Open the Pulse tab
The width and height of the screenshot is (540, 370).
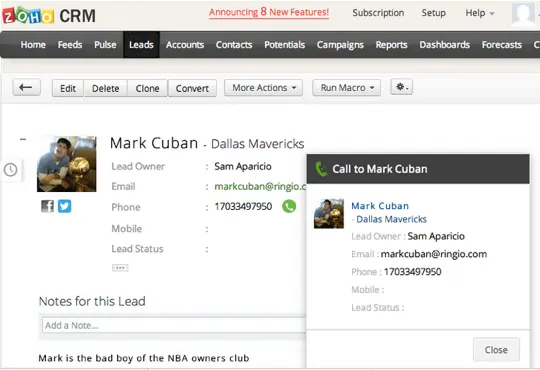click(105, 45)
